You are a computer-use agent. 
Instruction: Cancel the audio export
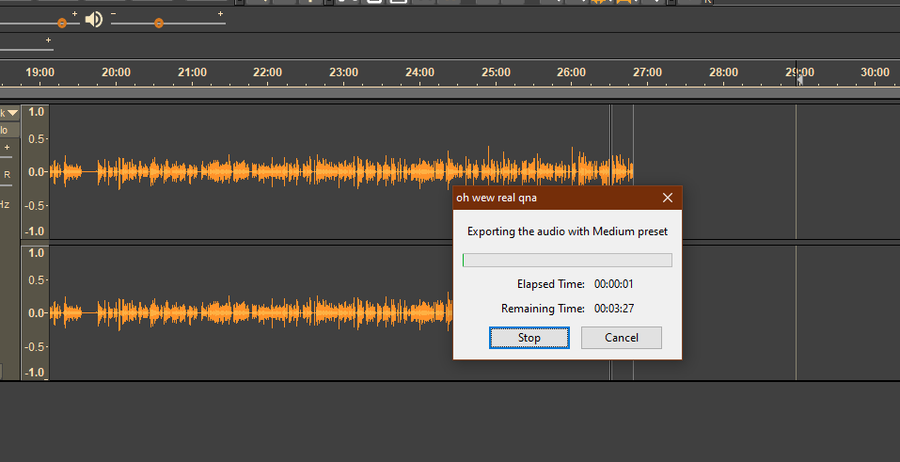[621, 337]
